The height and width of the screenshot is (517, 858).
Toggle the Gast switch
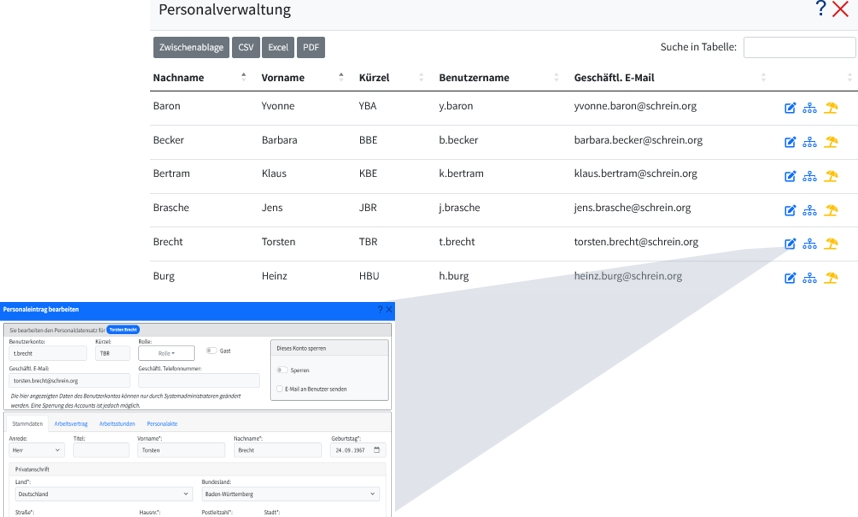[212, 351]
